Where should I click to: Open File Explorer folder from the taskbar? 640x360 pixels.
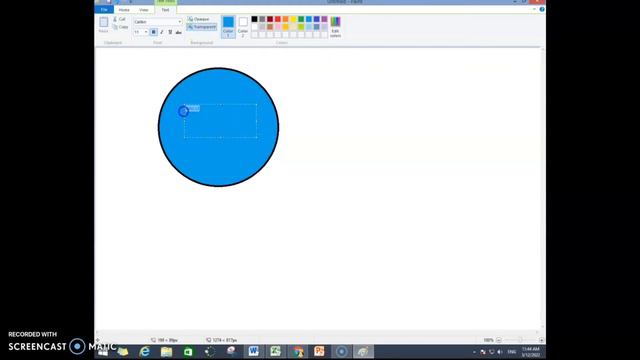166,352
